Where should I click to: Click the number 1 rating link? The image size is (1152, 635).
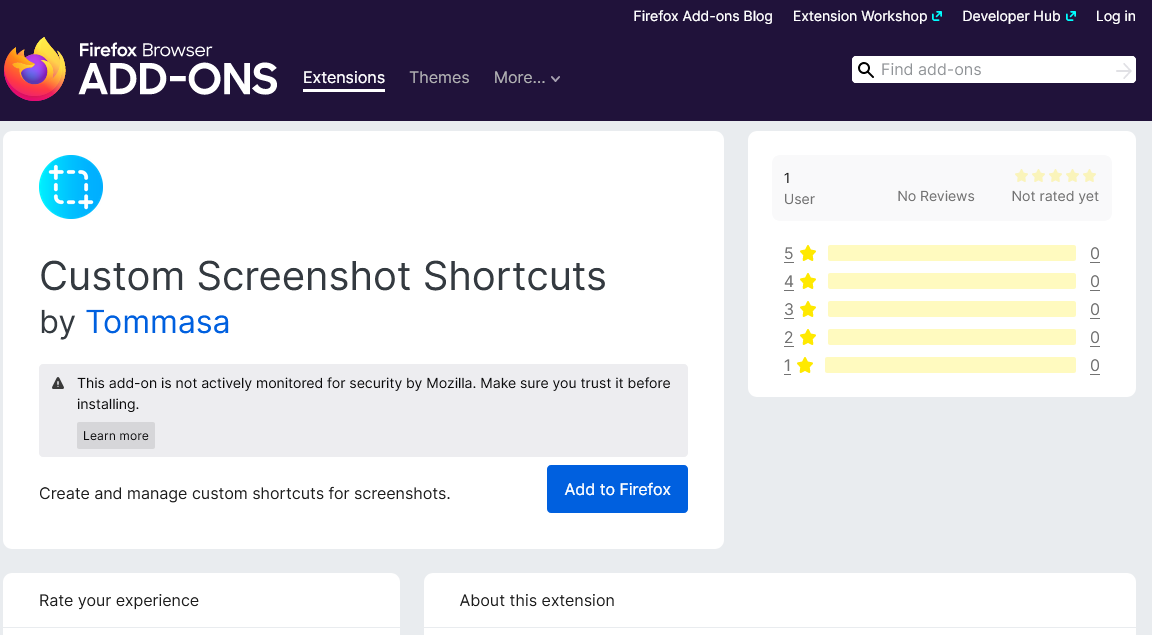click(787, 365)
